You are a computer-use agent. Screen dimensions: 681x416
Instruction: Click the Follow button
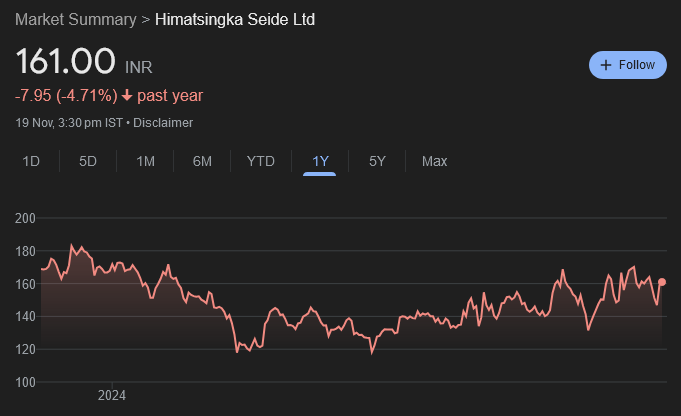click(628, 65)
